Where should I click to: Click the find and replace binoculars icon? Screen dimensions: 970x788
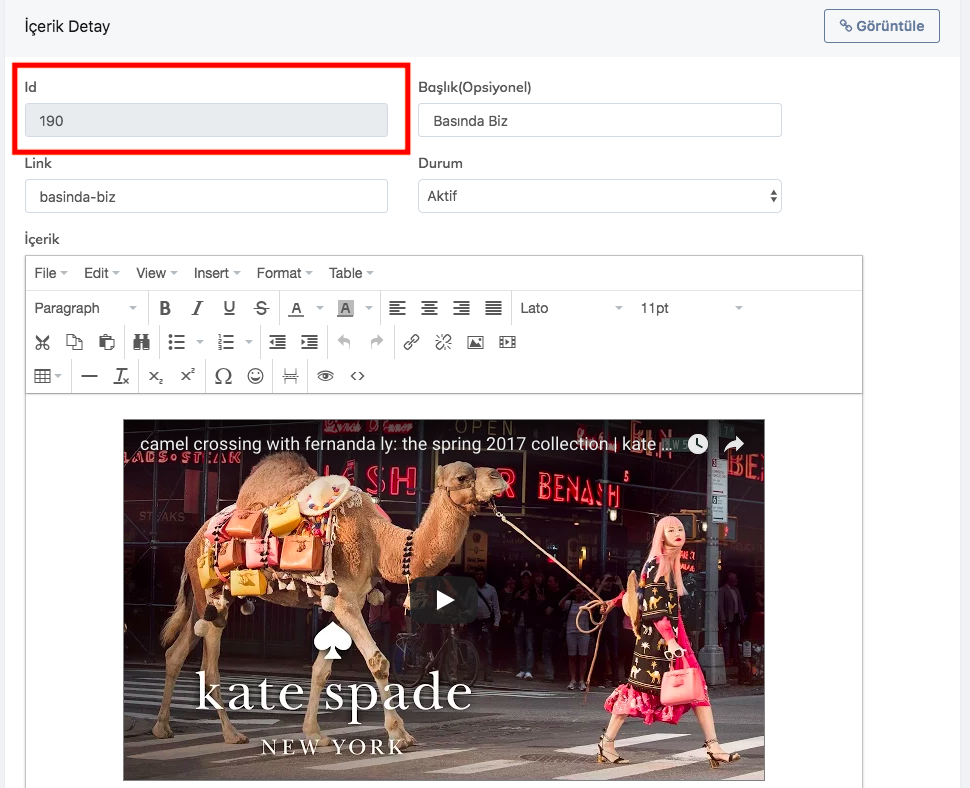point(141,342)
